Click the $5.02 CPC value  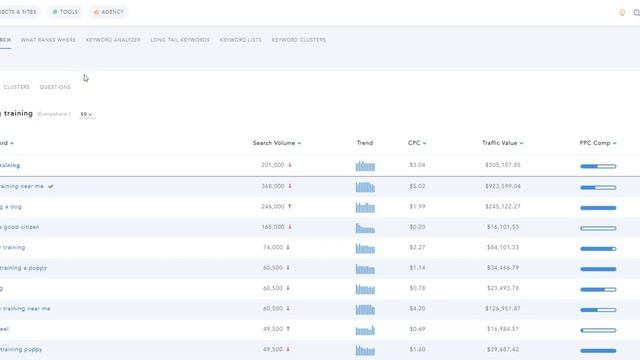(x=417, y=186)
